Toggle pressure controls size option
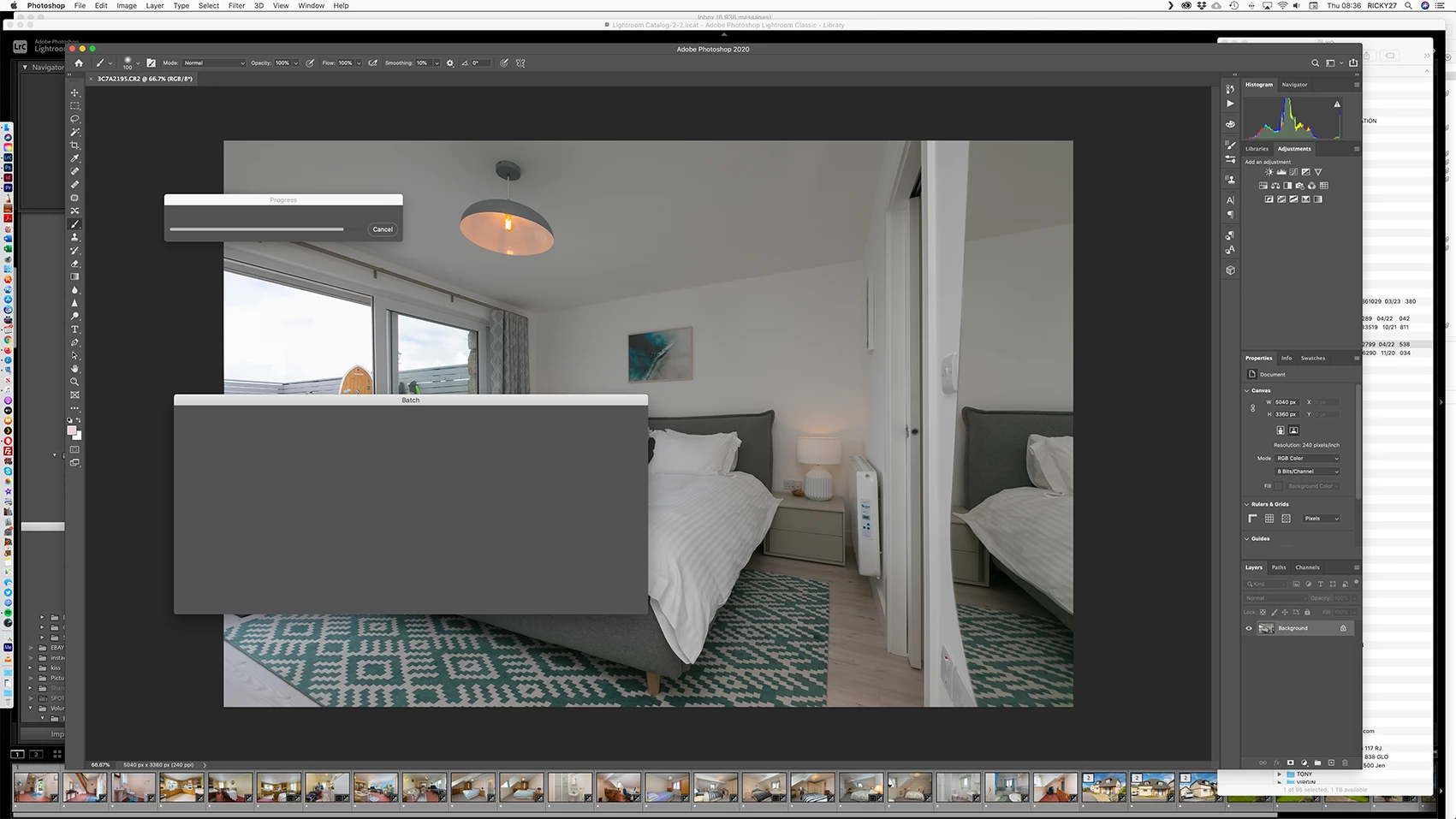 (504, 62)
